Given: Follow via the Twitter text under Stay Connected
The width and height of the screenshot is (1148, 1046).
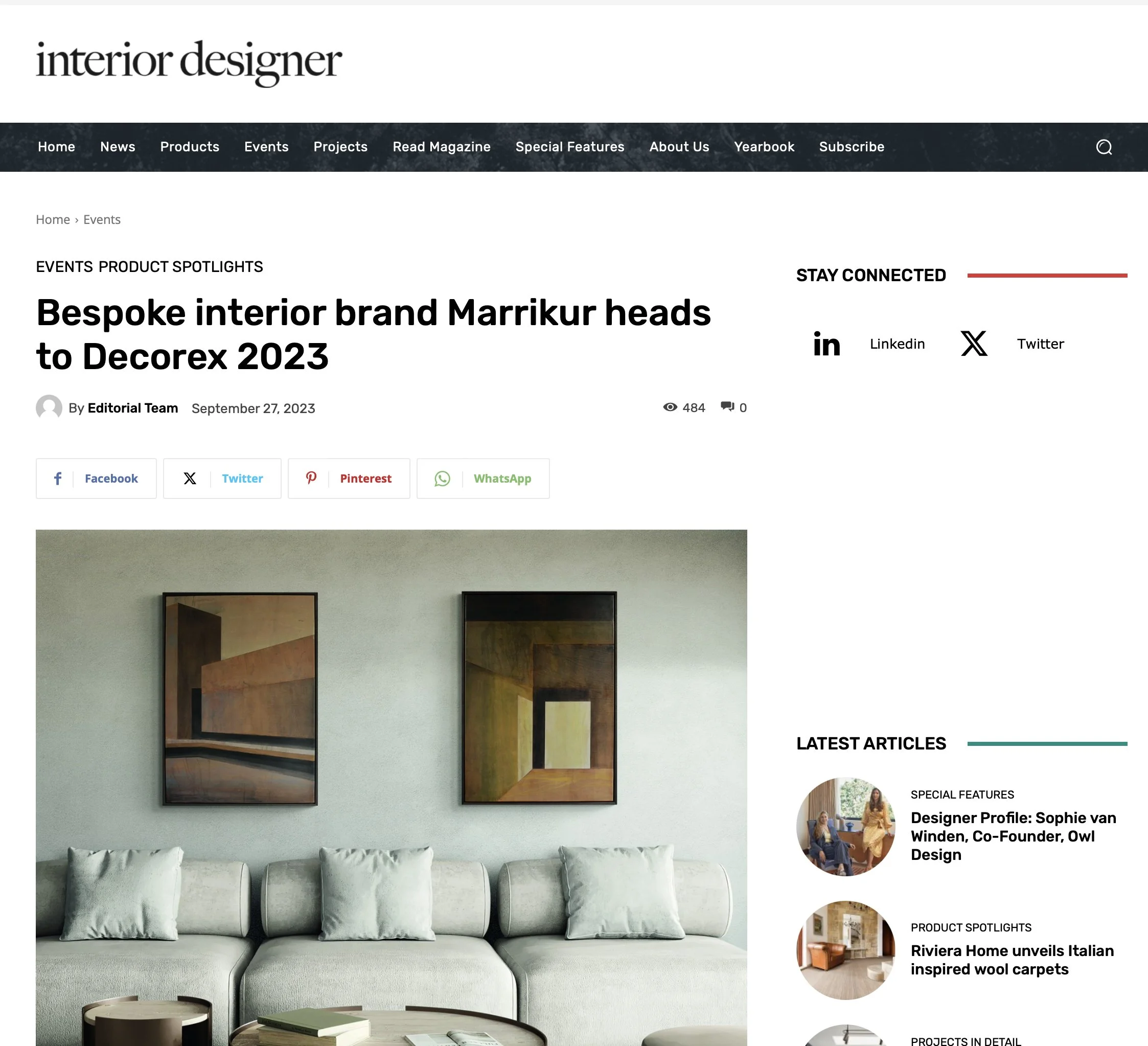Looking at the screenshot, I should point(1040,344).
